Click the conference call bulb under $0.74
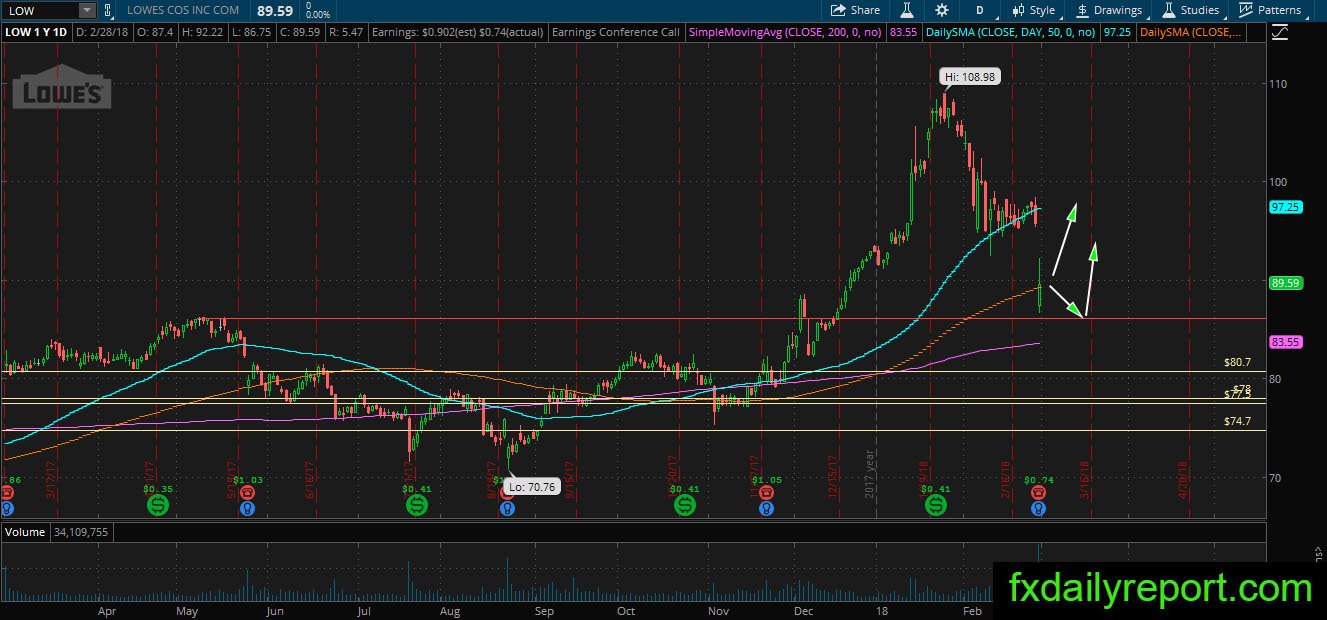The width and height of the screenshot is (1327, 620). [x=1040, y=508]
